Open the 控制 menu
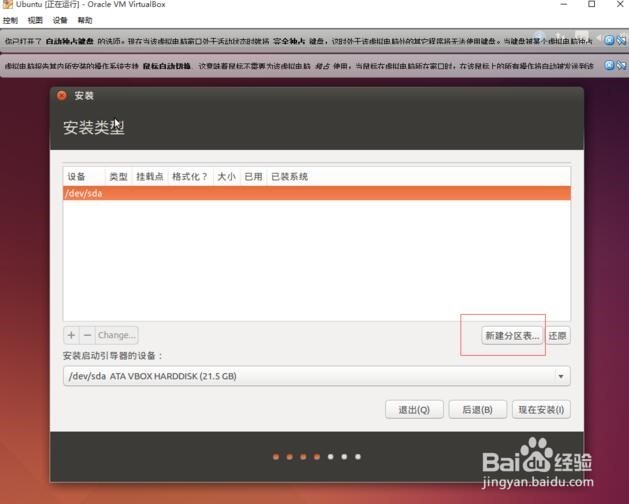The width and height of the screenshot is (629, 504). click(x=10, y=20)
